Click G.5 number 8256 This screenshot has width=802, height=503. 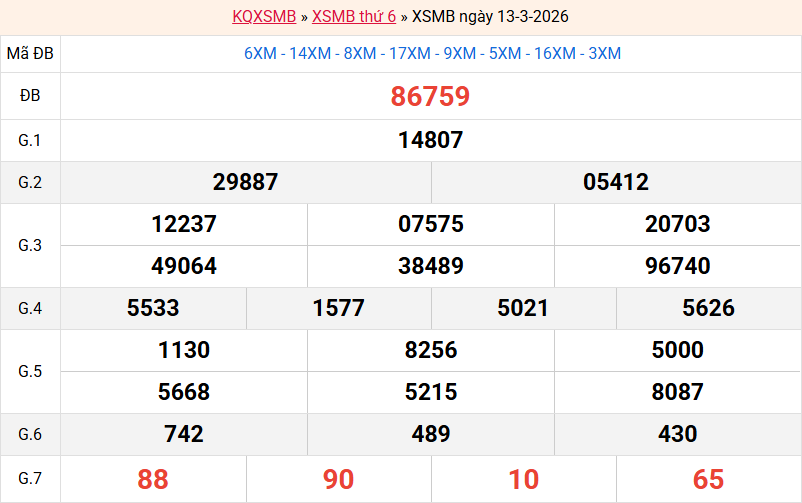coord(430,350)
